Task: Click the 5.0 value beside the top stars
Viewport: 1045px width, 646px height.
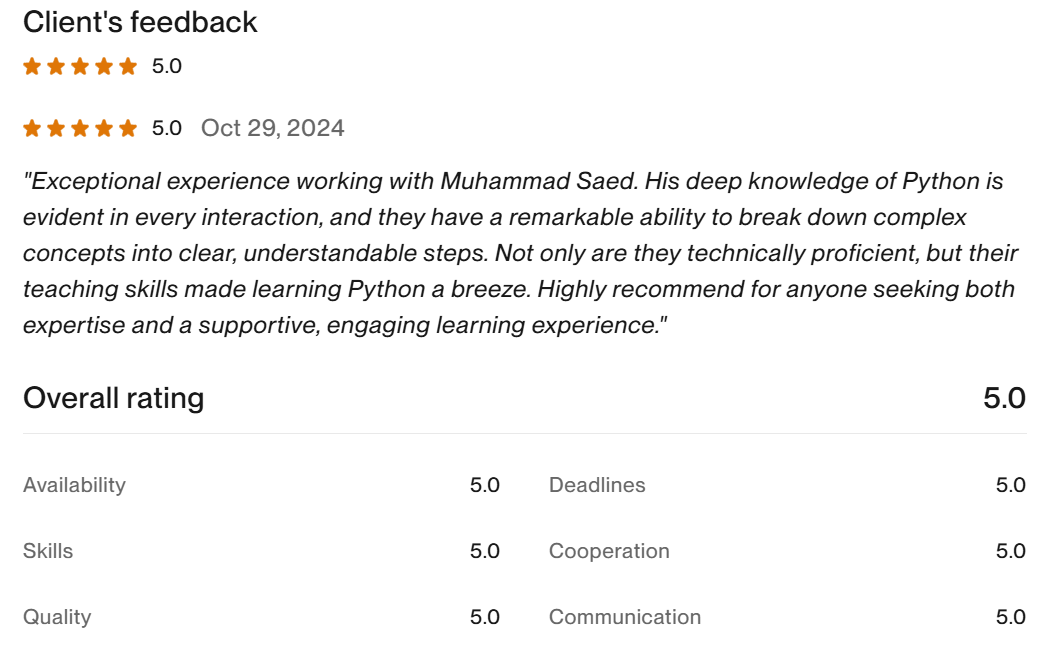Action: click(166, 67)
